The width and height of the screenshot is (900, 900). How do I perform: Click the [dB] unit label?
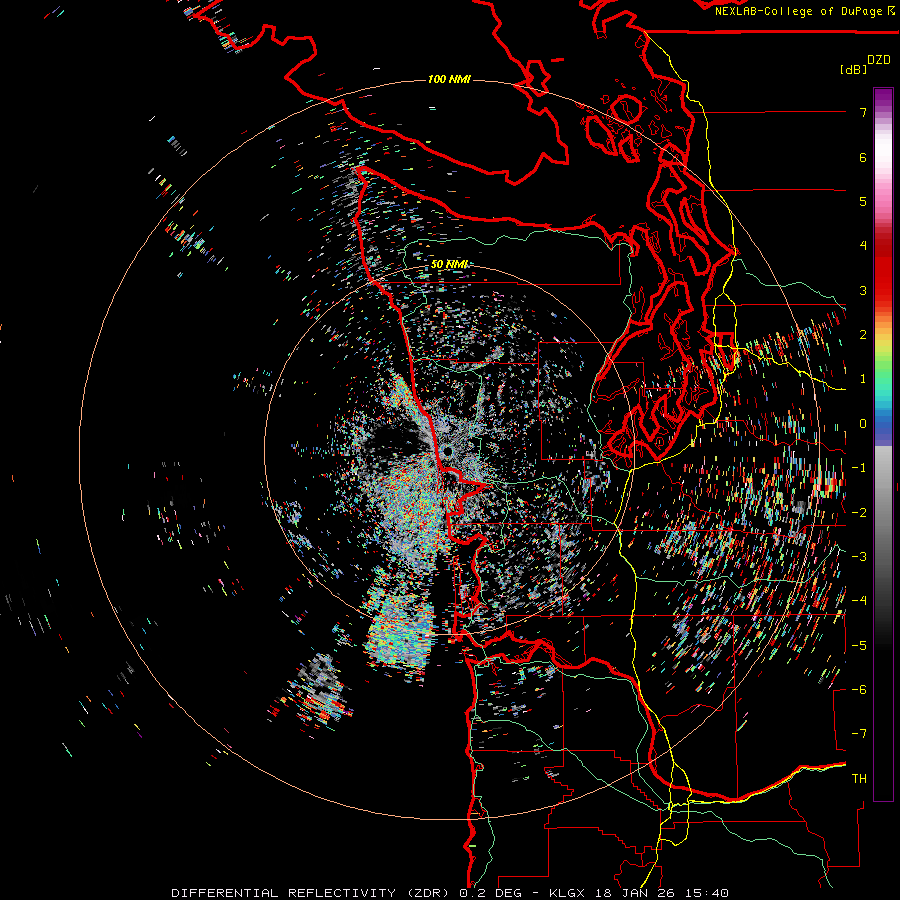pyautogui.click(x=853, y=69)
